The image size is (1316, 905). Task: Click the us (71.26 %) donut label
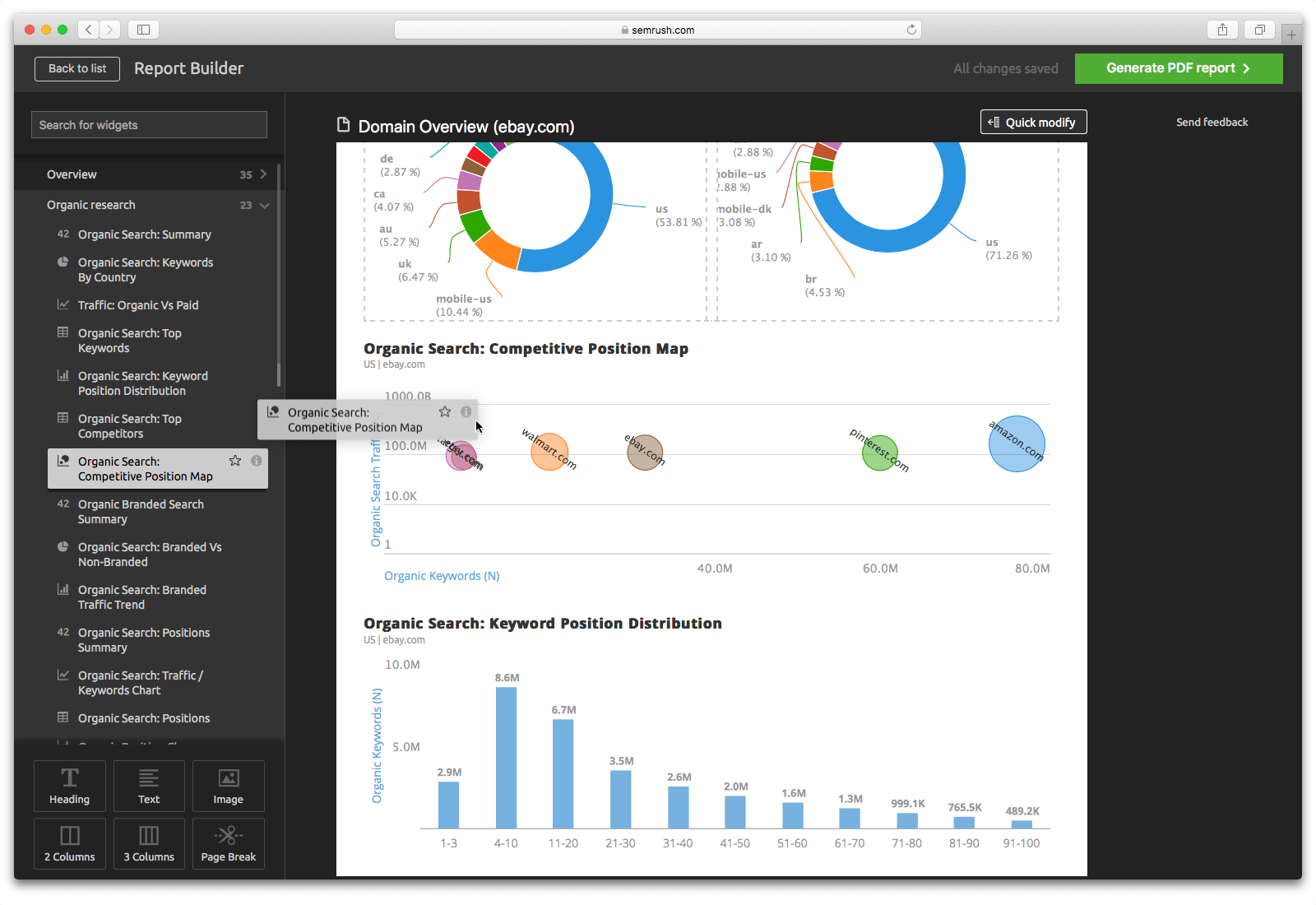(x=1008, y=248)
